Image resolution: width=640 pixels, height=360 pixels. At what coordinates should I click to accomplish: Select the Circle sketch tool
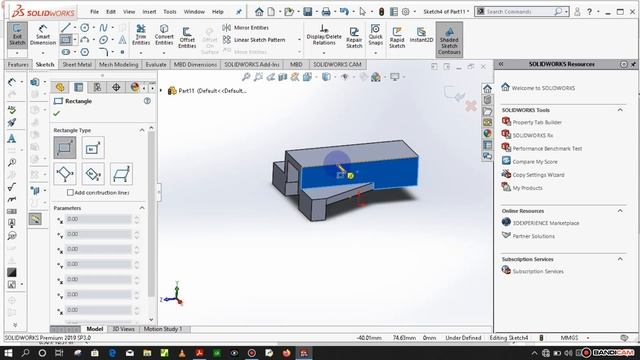[85, 28]
